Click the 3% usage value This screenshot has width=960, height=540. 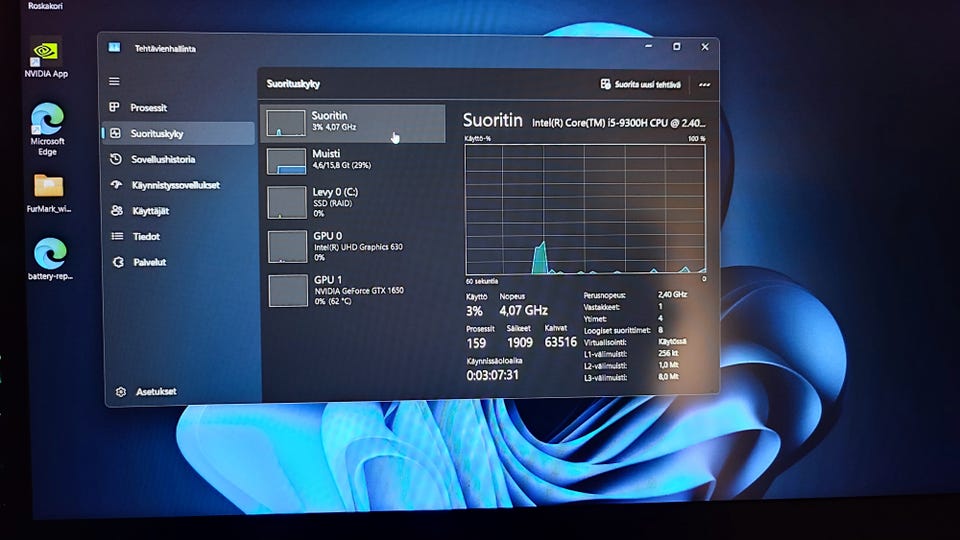(x=474, y=311)
